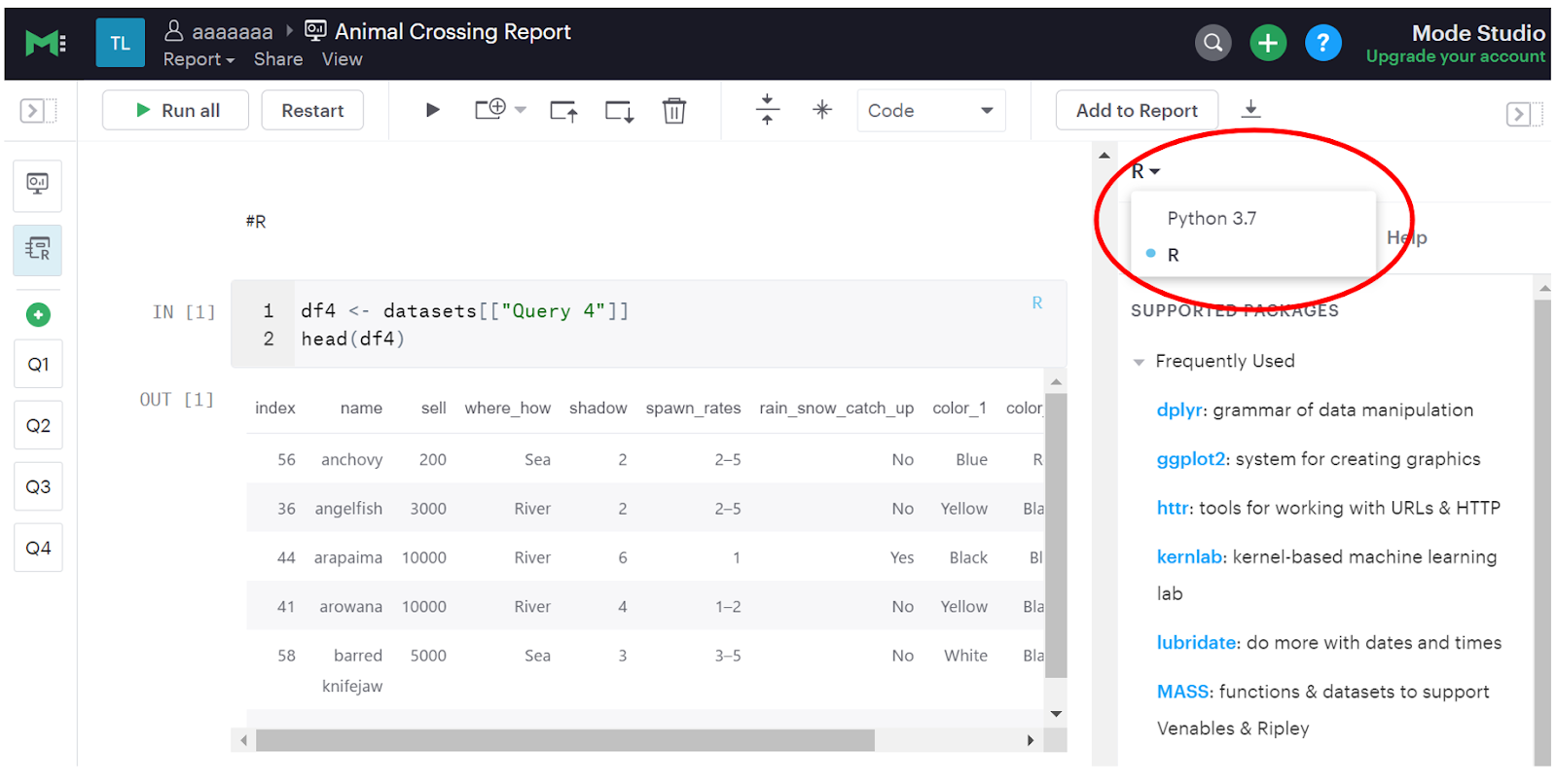1557x784 pixels.
Task: Open the Q3 query tab
Action: [x=38, y=486]
